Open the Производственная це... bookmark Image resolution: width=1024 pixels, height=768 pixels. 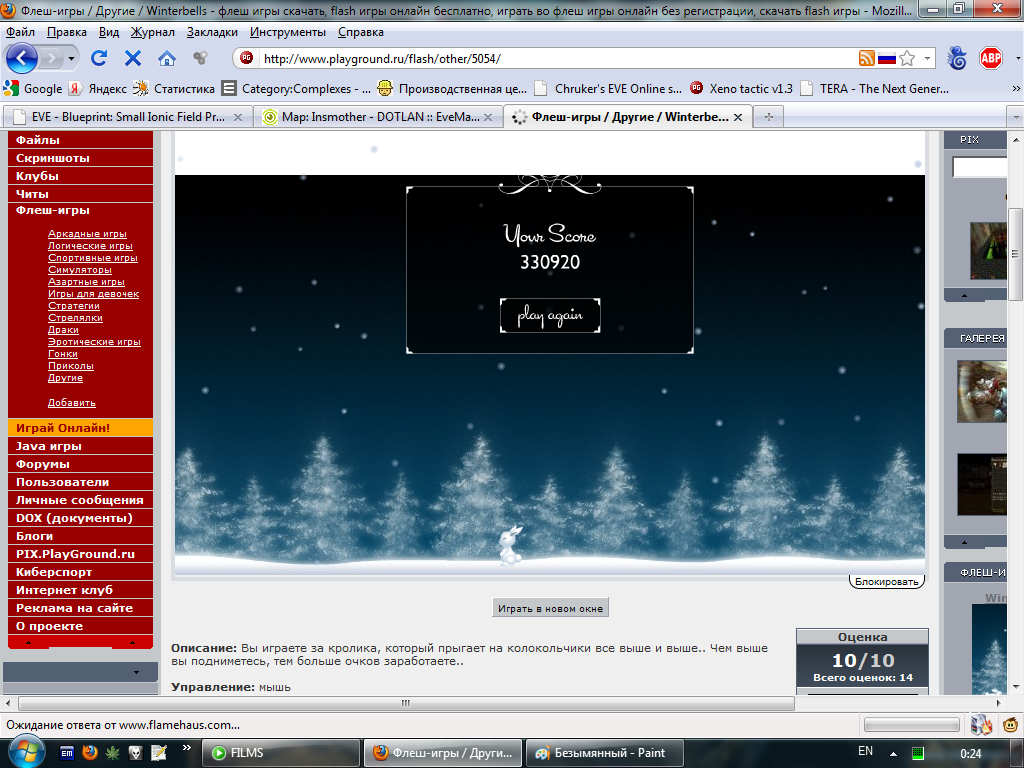(452, 88)
